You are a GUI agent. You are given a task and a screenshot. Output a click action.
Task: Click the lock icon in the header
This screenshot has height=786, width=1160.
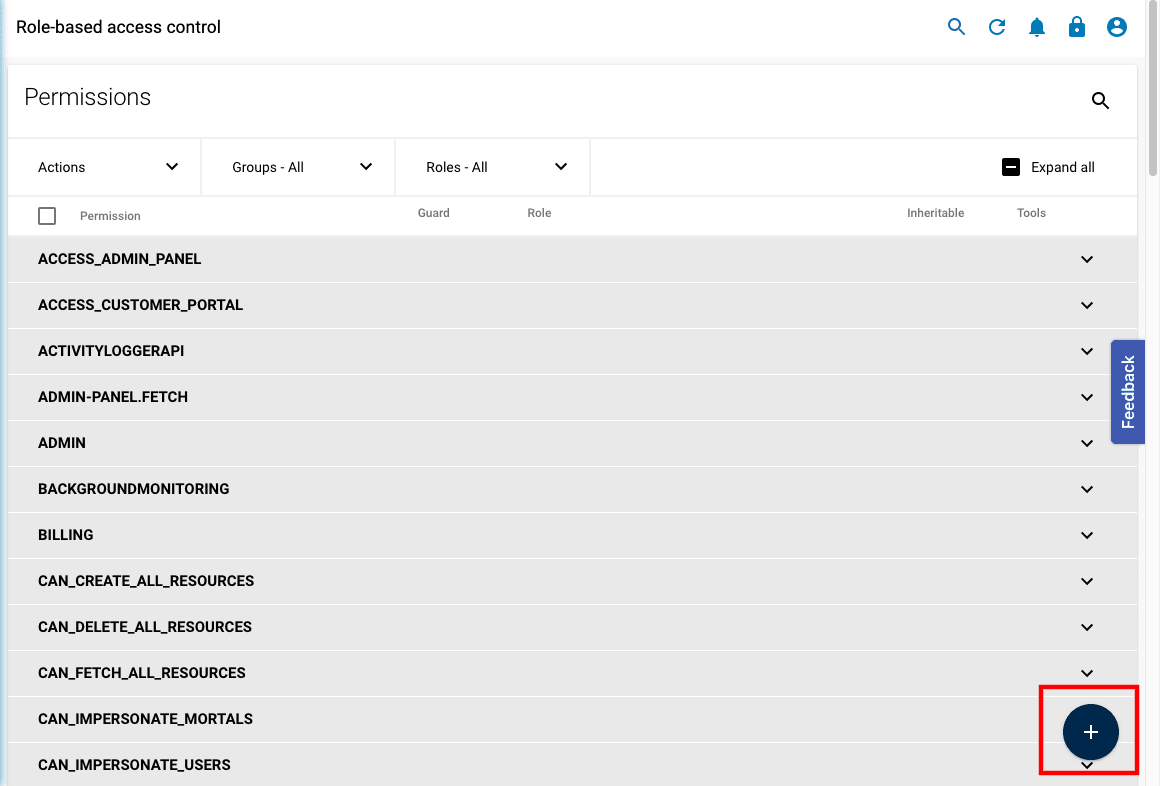(1076, 27)
